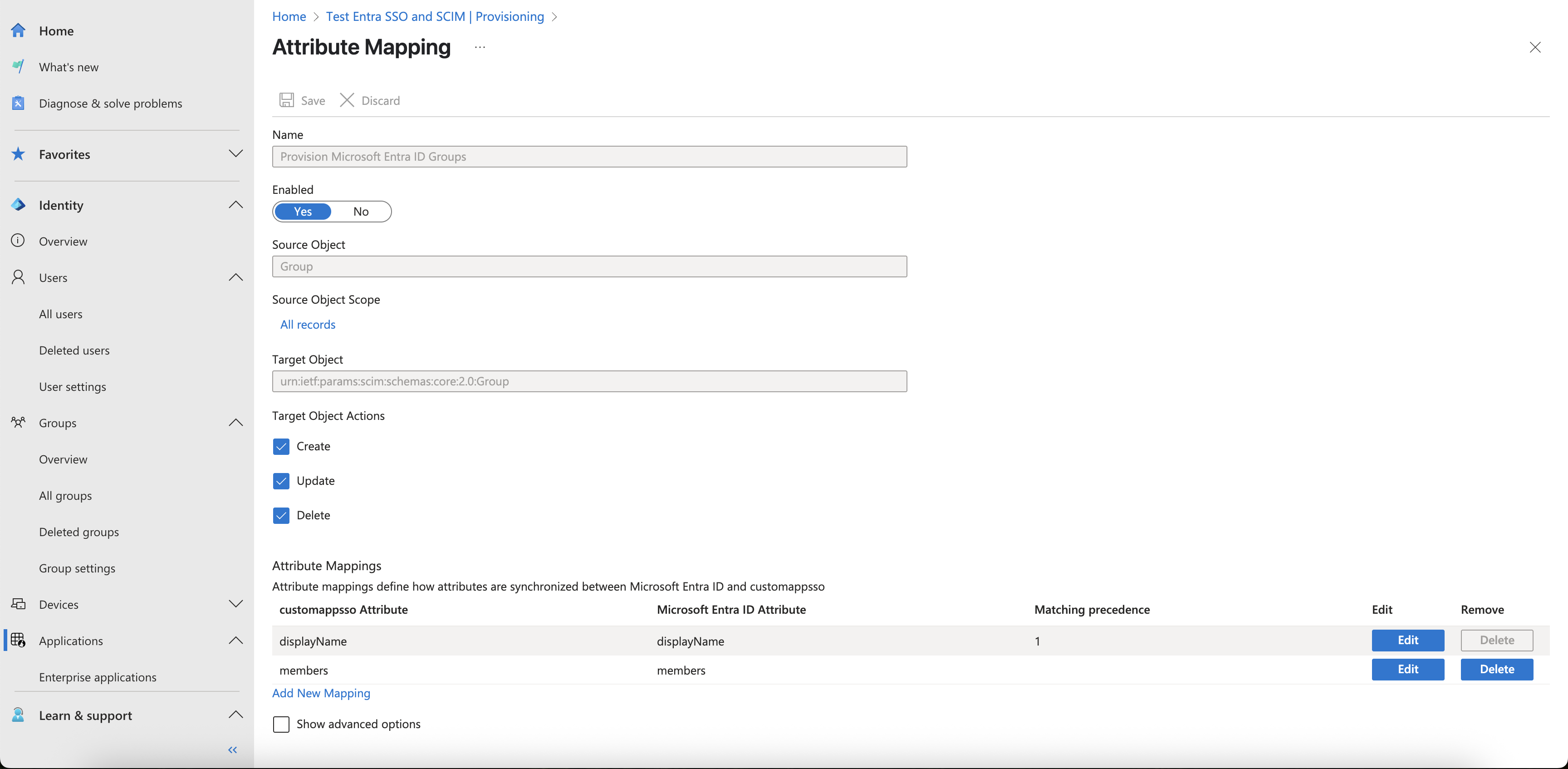Expand the Favorites section chevron
This screenshot has height=769, width=1568.
tap(235, 153)
